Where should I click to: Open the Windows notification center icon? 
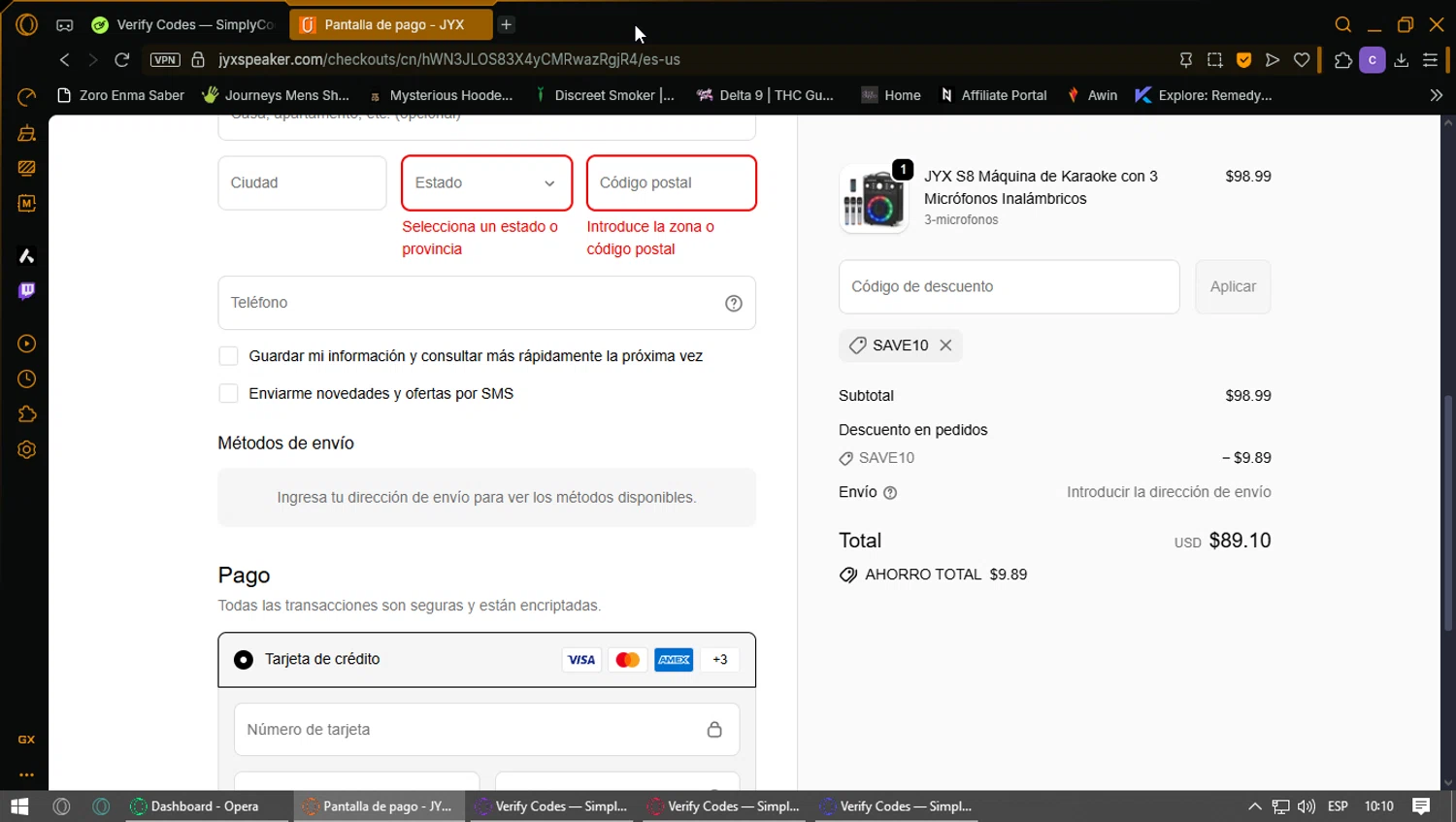point(1421,806)
